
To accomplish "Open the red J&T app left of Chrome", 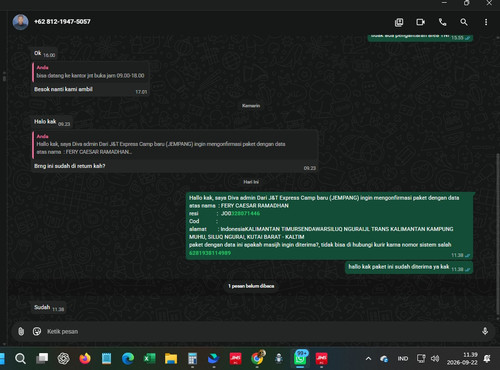I will click(235, 359).
